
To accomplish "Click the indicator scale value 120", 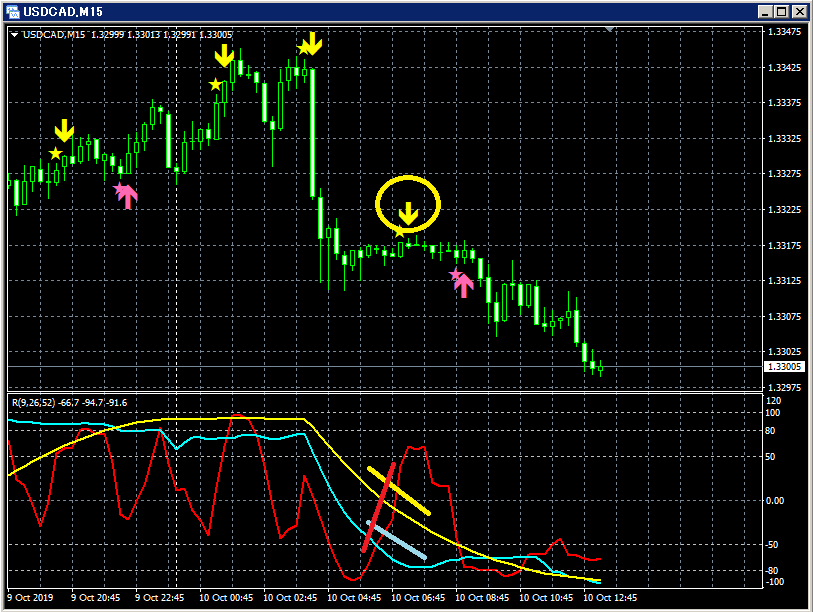I will [773, 400].
